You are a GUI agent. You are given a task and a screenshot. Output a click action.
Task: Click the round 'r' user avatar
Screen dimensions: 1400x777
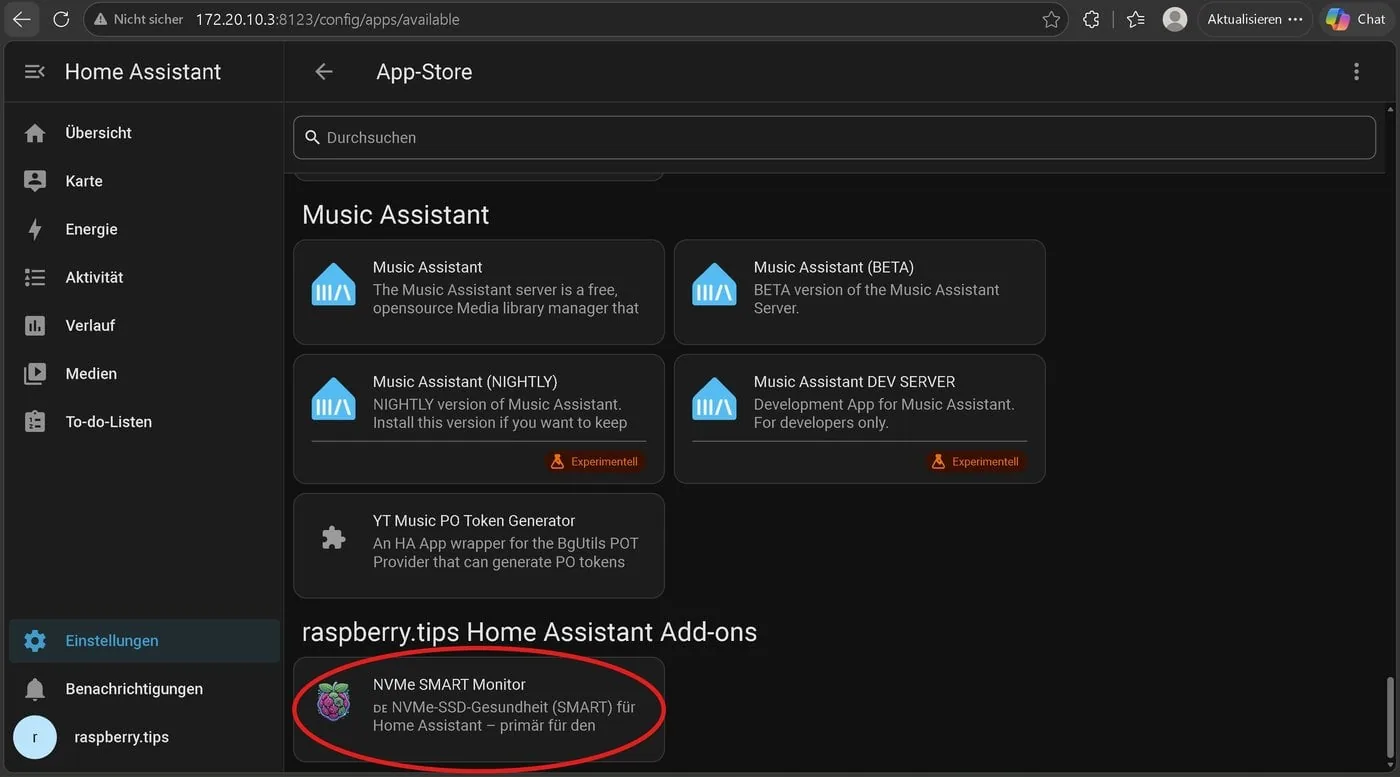point(35,737)
